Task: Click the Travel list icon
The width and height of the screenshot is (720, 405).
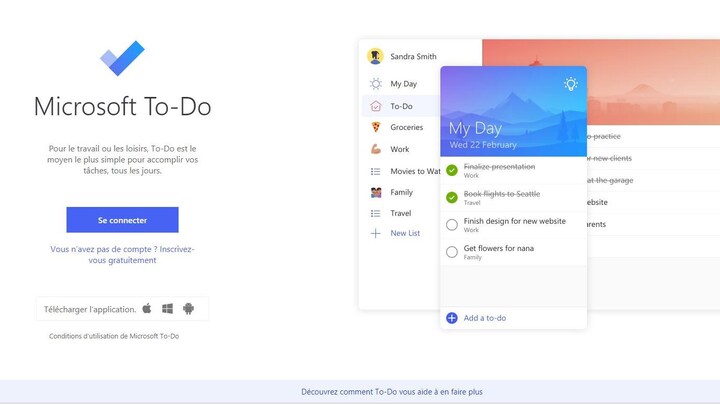Action: (376, 213)
